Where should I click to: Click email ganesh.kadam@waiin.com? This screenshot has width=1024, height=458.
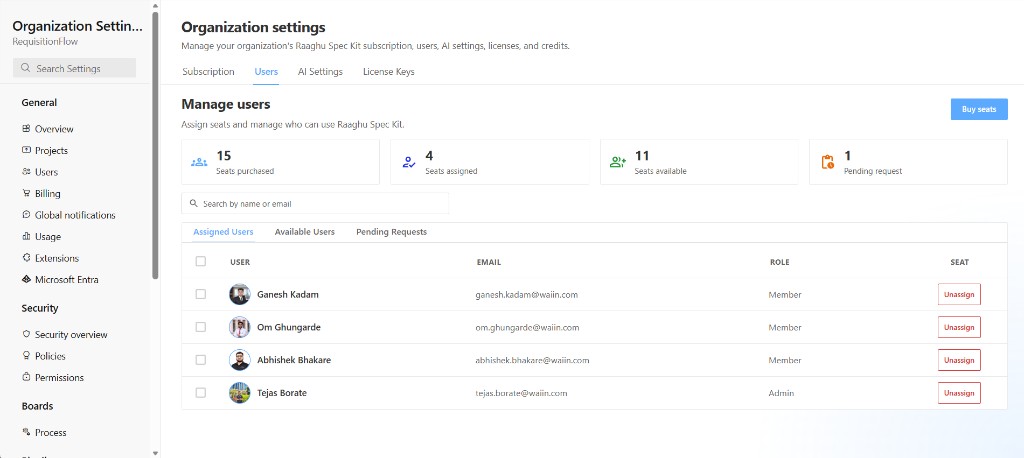[x=526, y=295]
